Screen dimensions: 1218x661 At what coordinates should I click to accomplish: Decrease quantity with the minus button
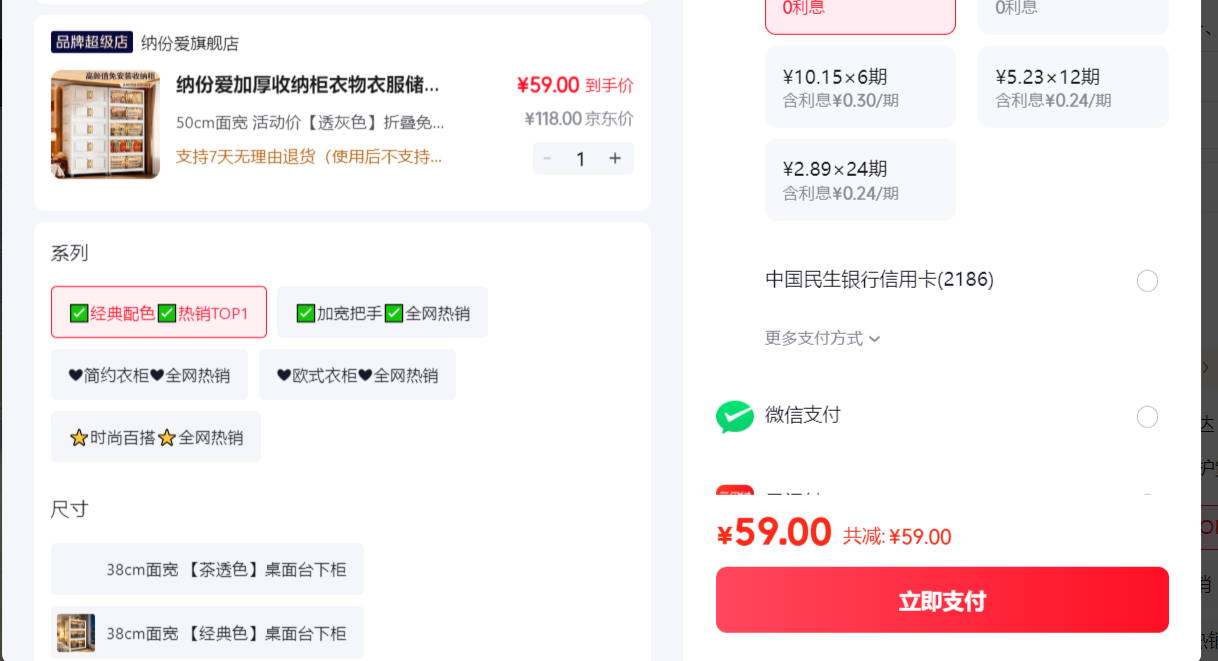pyautogui.click(x=547, y=158)
